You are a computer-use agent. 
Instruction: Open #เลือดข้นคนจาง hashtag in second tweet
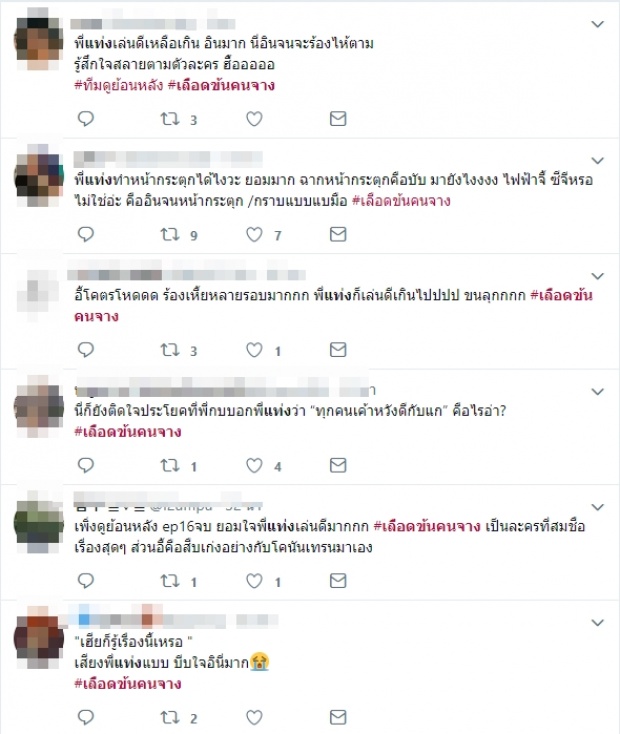(401, 201)
